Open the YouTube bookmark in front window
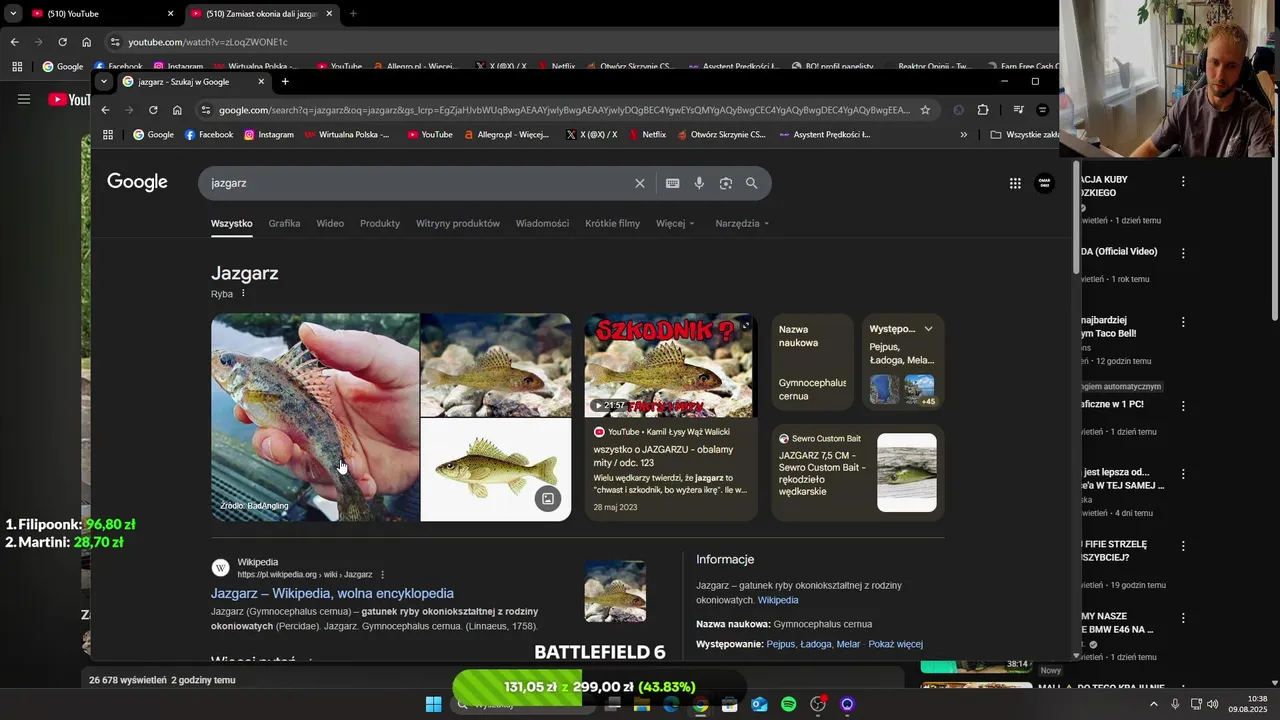This screenshot has width=1280, height=720. [x=429, y=134]
